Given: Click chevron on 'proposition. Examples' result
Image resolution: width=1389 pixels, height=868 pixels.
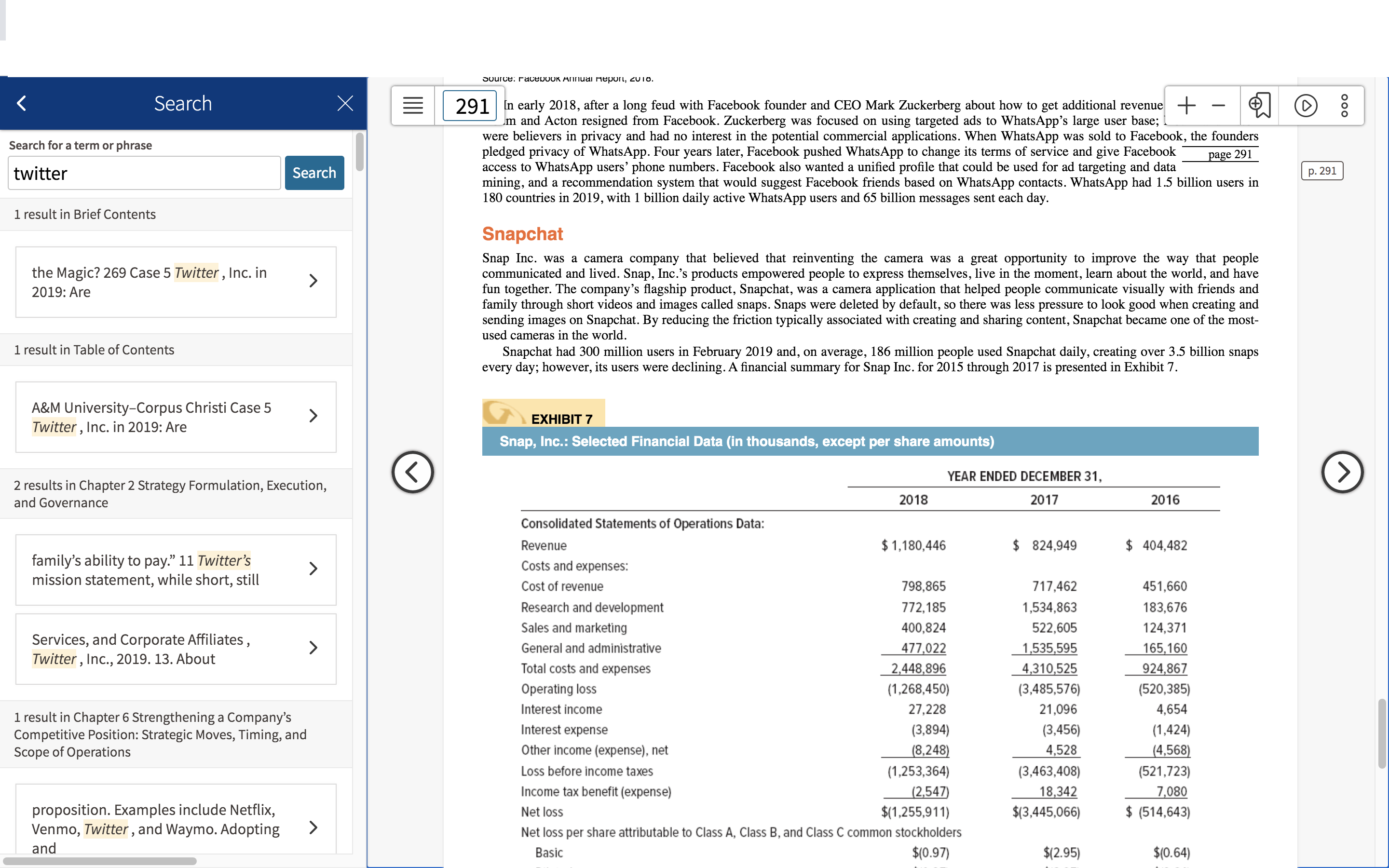Looking at the screenshot, I should point(313,827).
